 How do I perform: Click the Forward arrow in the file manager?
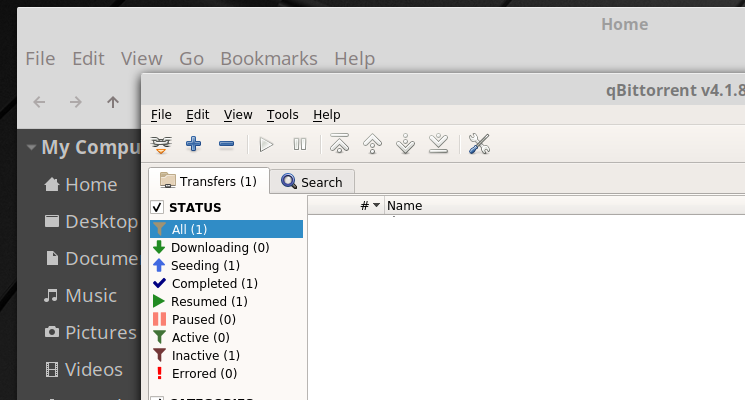[76, 102]
